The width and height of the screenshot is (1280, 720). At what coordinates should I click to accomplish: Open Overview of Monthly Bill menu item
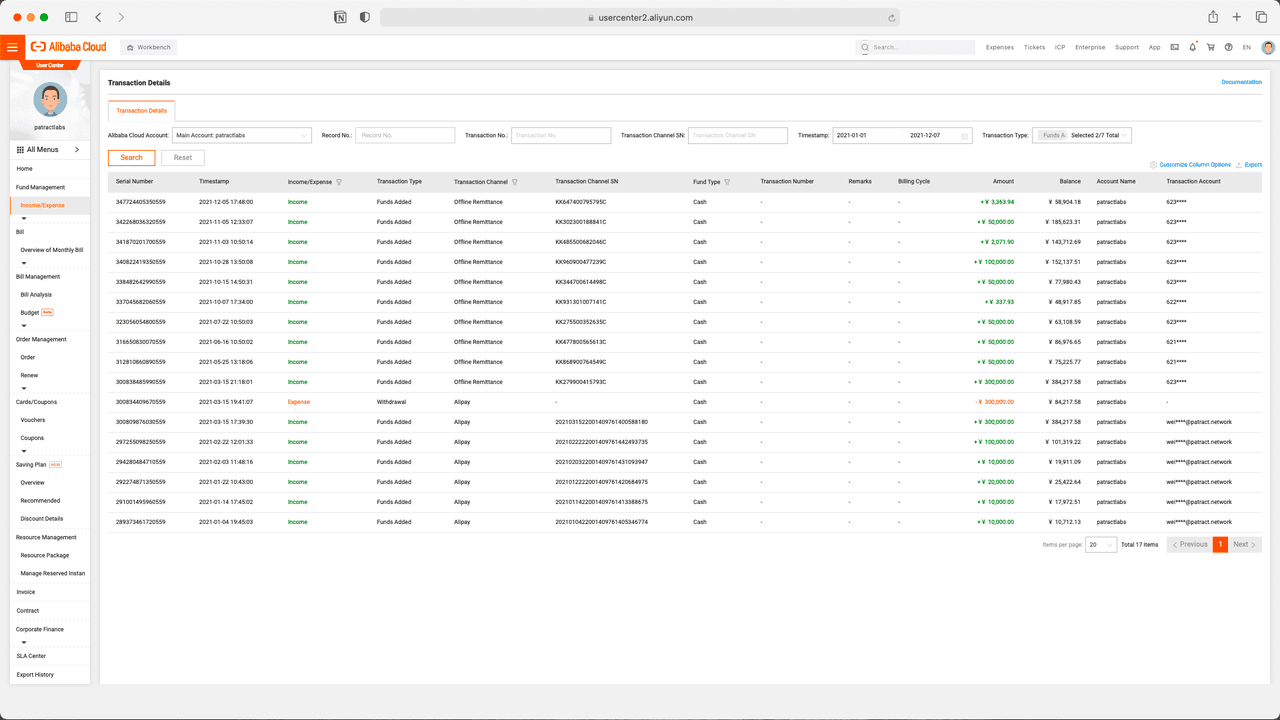coord(52,250)
